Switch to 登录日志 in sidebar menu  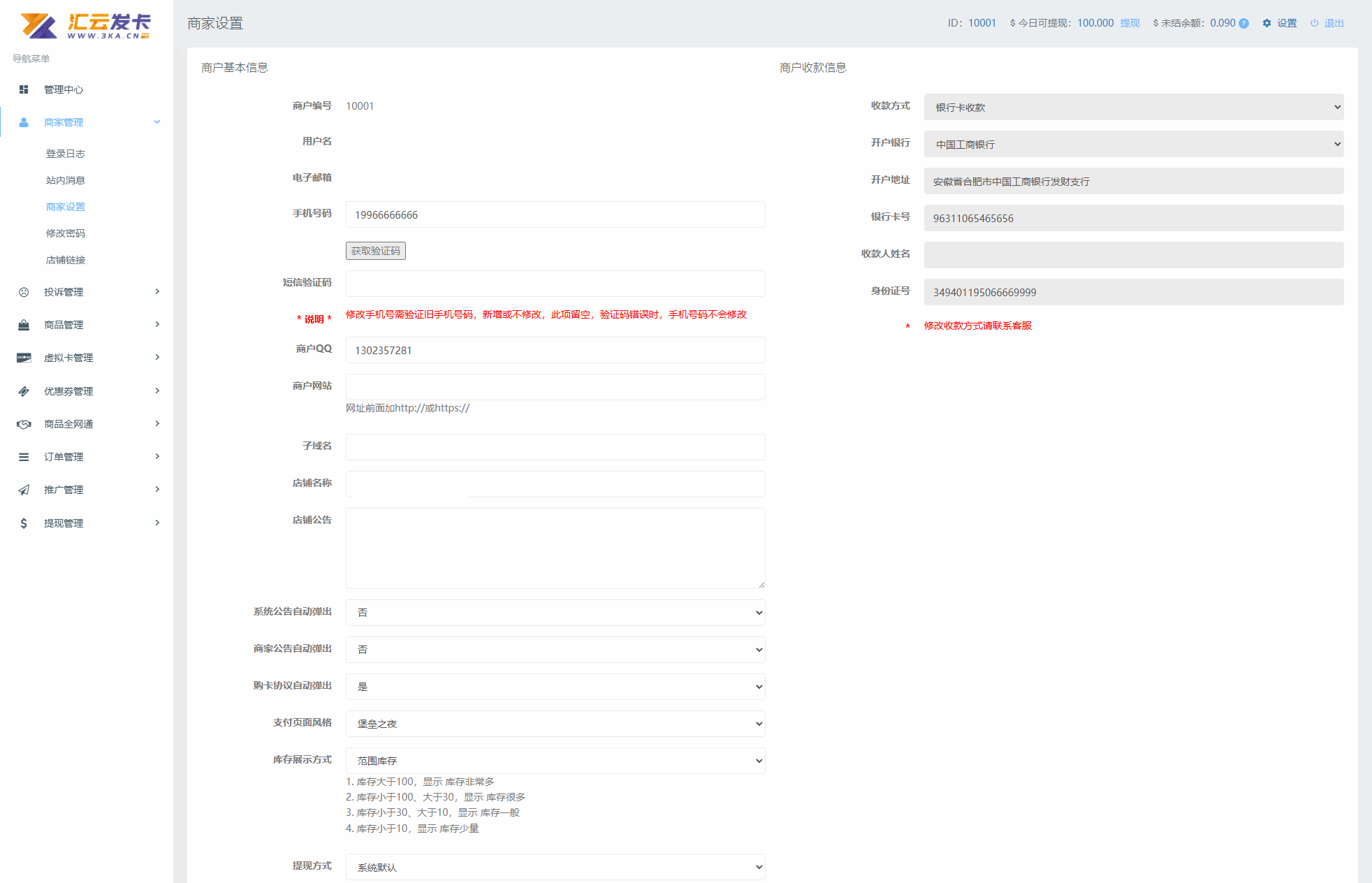click(65, 153)
